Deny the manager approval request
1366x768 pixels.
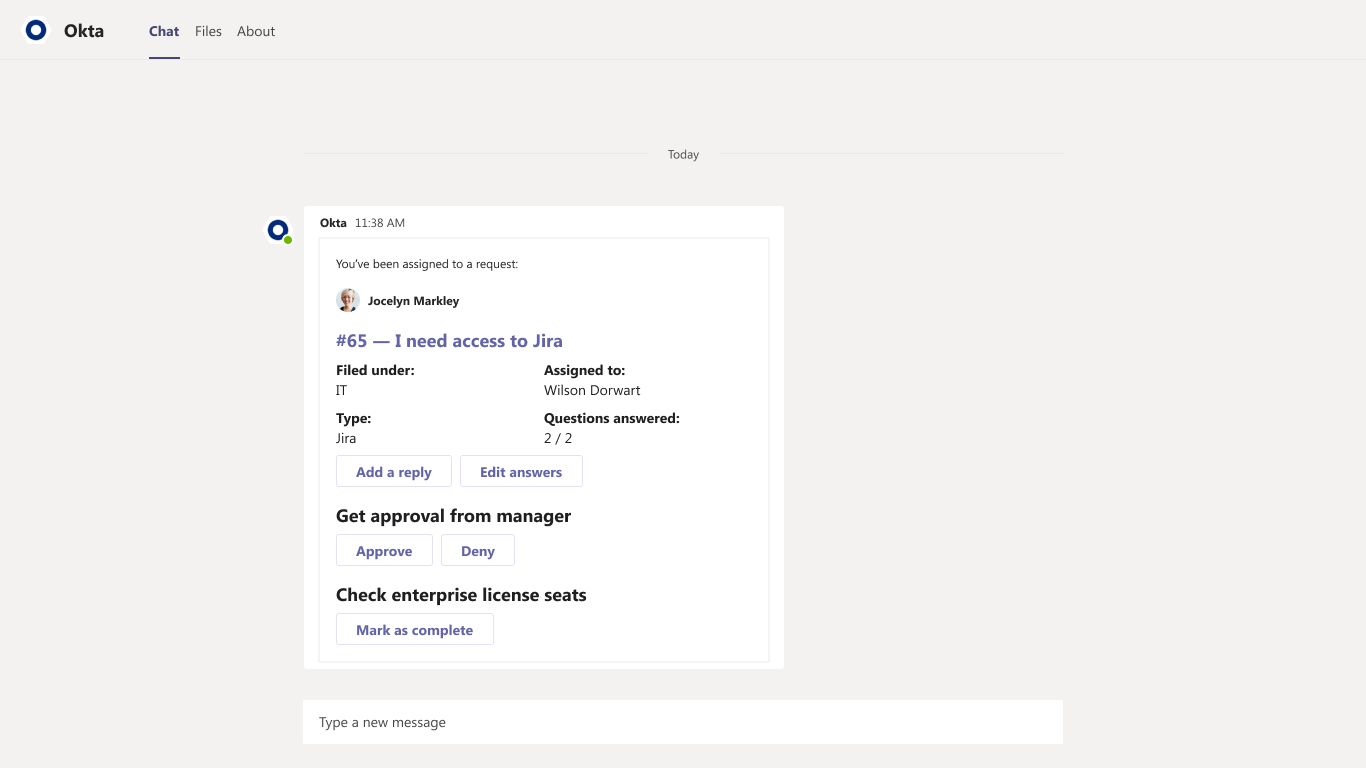coord(478,551)
